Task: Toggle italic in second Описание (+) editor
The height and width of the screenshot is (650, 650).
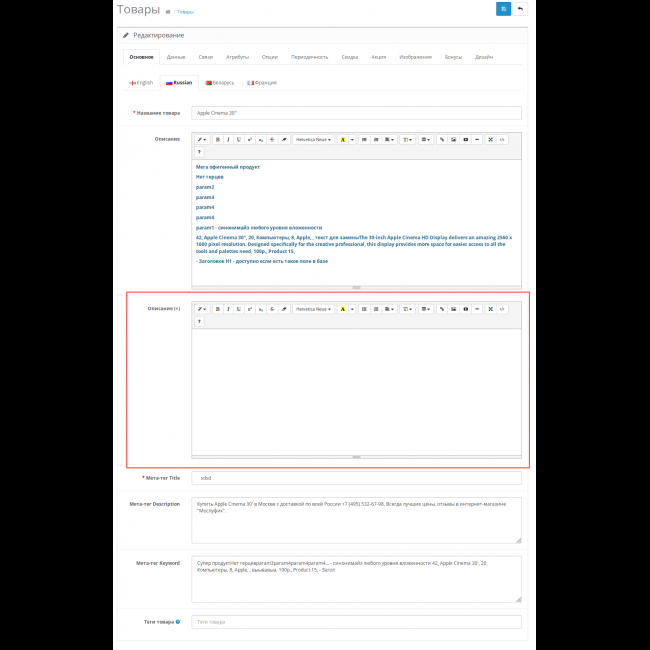Action: tap(228, 309)
